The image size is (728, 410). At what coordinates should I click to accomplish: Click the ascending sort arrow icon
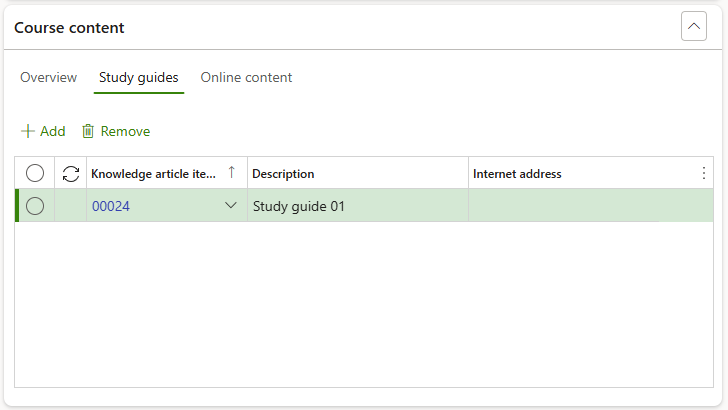coord(232,172)
